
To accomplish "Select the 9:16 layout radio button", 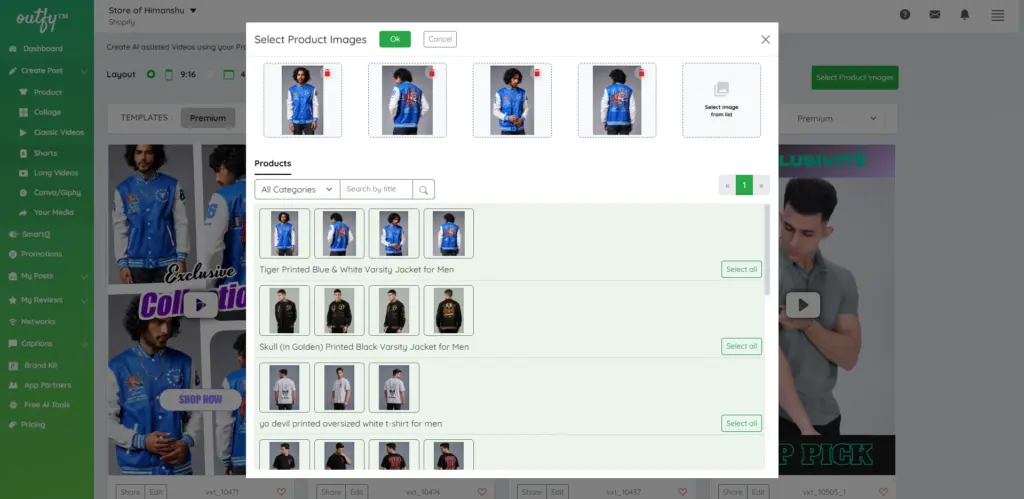I will [151, 74].
